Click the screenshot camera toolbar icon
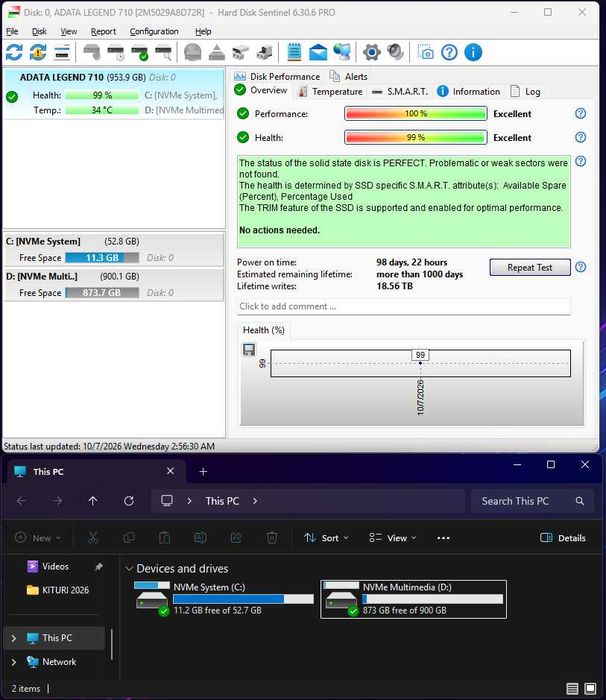This screenshot has width=606, height=700. [x=425, y=52]
